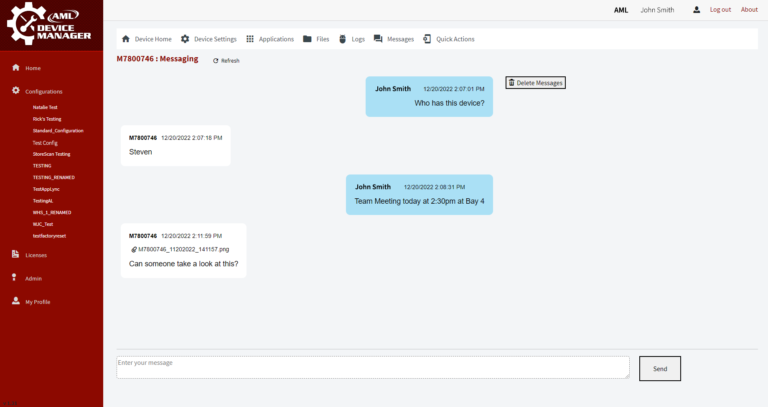The width and height of the screenshot is (768, 407).
Task: Click the Delete Messages button
Action: pos(535,83)
